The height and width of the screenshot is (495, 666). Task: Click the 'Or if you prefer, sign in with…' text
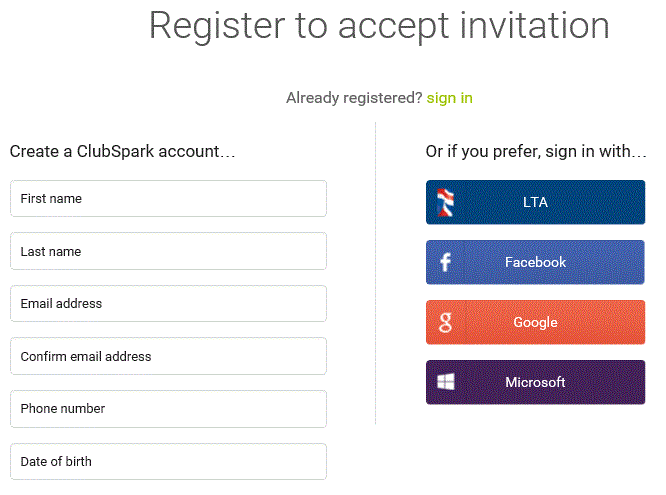point(535,152)
